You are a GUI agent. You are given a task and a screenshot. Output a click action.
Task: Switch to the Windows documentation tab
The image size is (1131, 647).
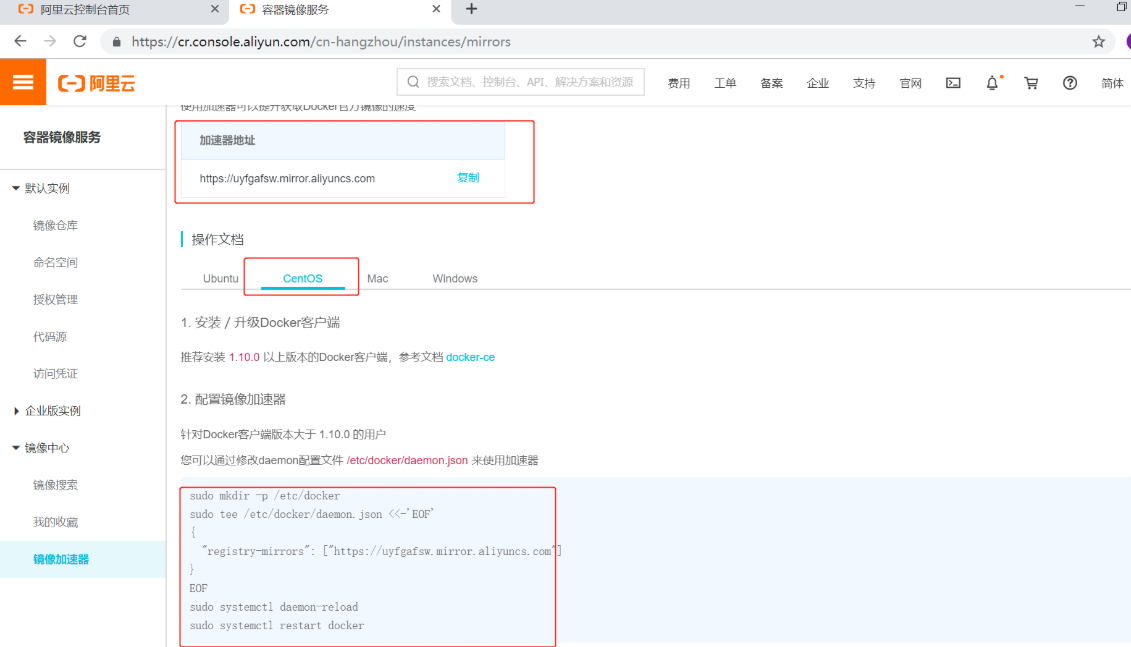click(x=454, y=278)
